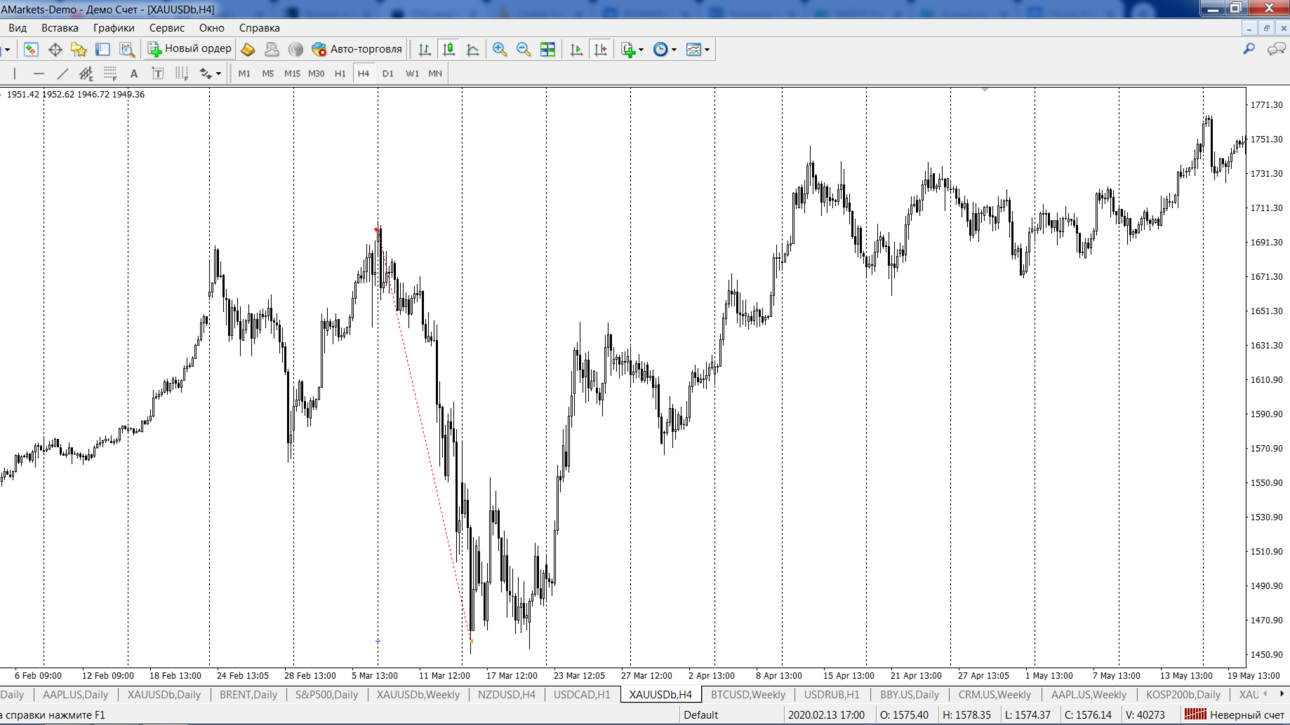
Task: Open the Графики menu
Action: pos(114,28)
